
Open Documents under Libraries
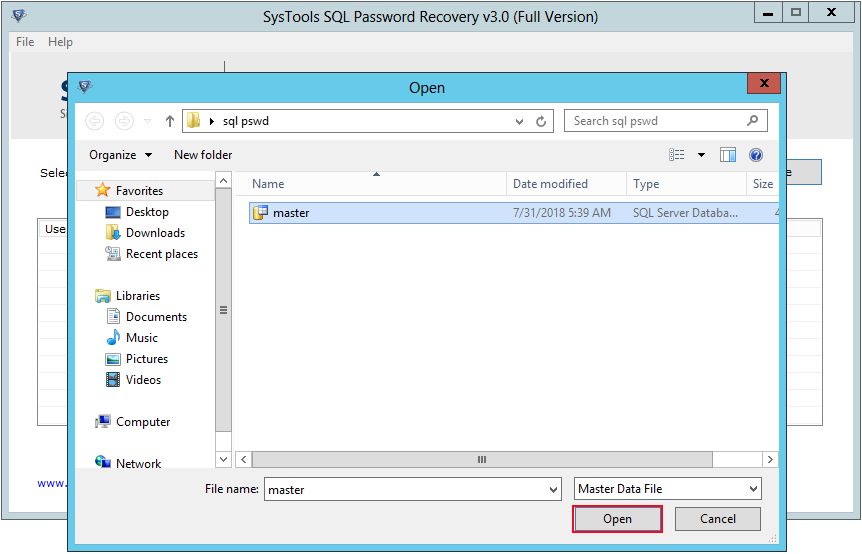pyautogui.click(x=156, y=317)
